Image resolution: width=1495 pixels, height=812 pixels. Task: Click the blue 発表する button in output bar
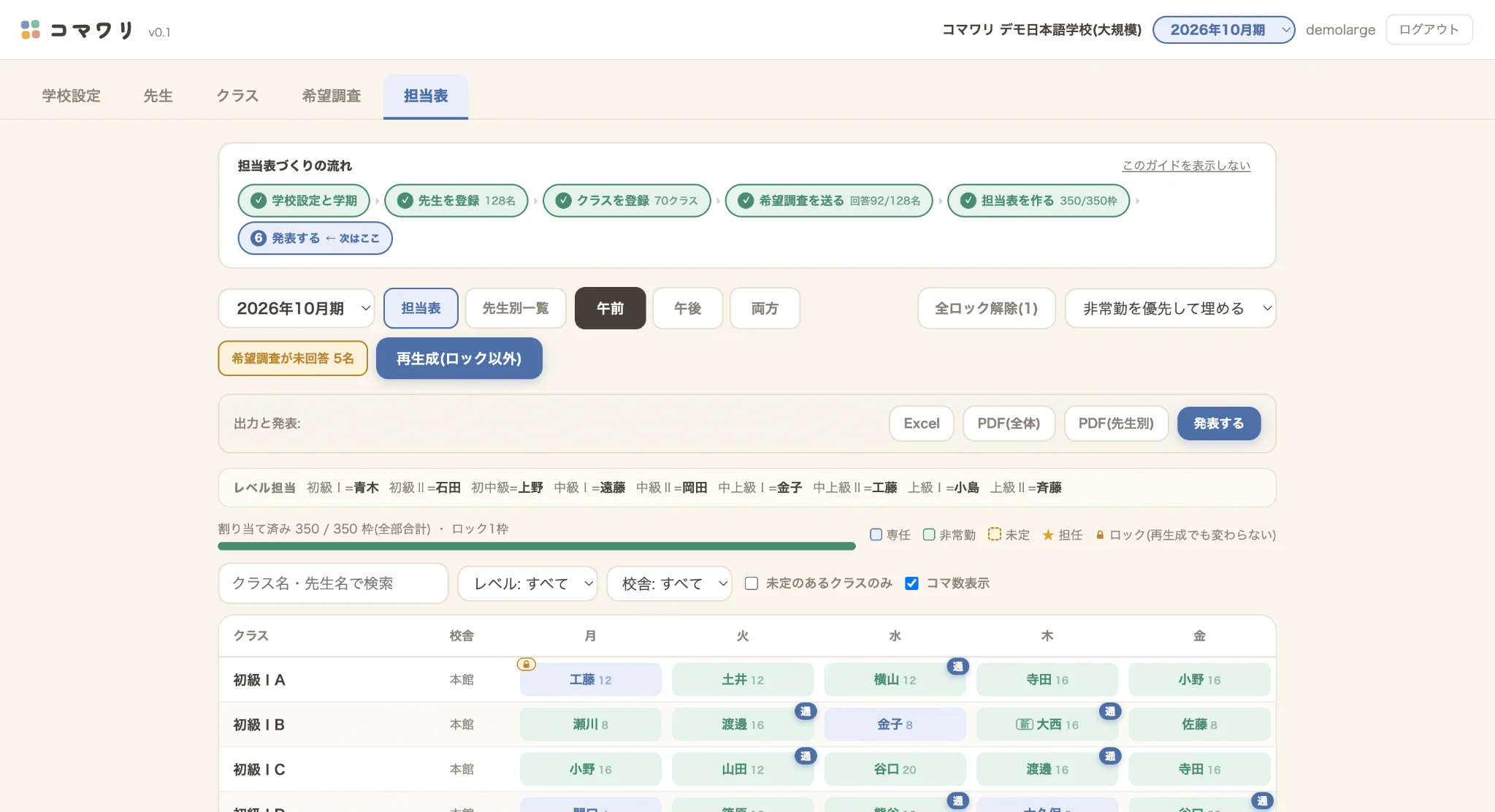coord(1219,424)
